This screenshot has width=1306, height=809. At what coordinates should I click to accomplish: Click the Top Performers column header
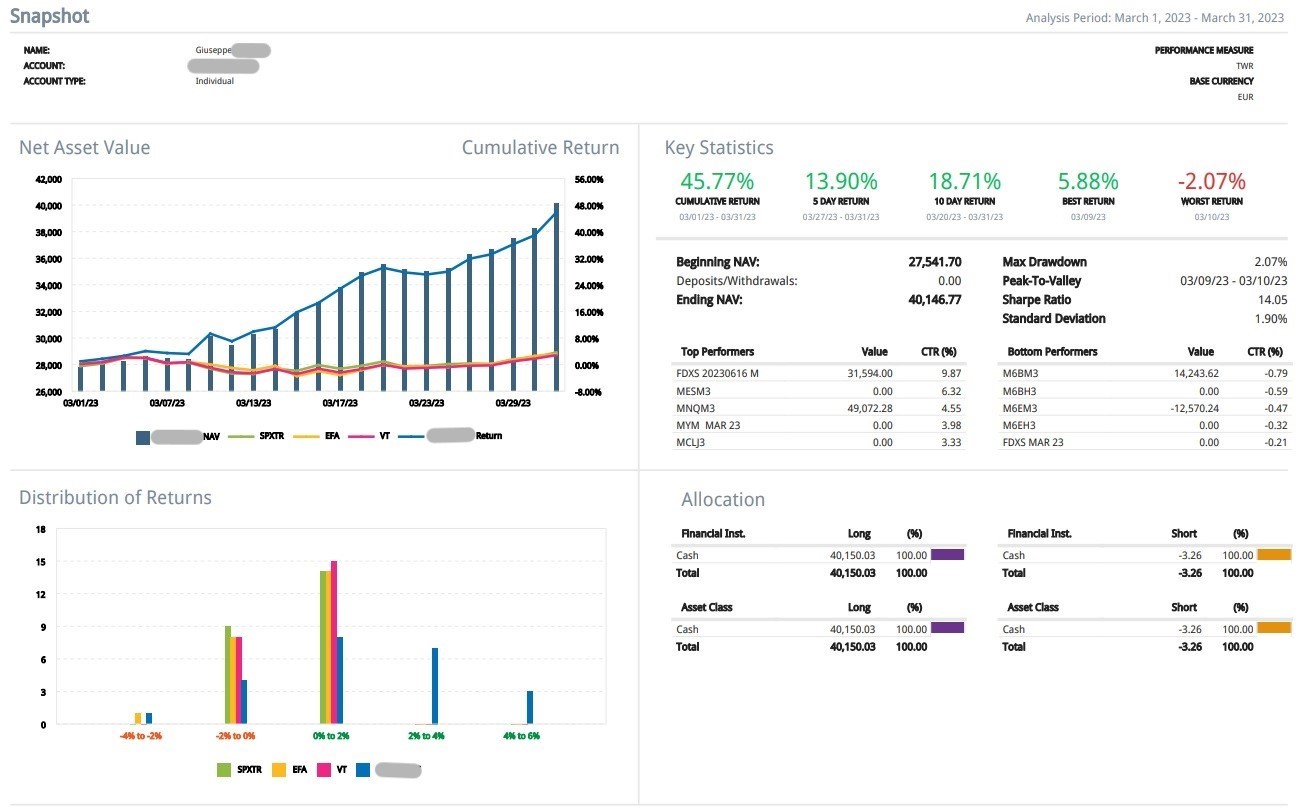(x=717, y=352)
